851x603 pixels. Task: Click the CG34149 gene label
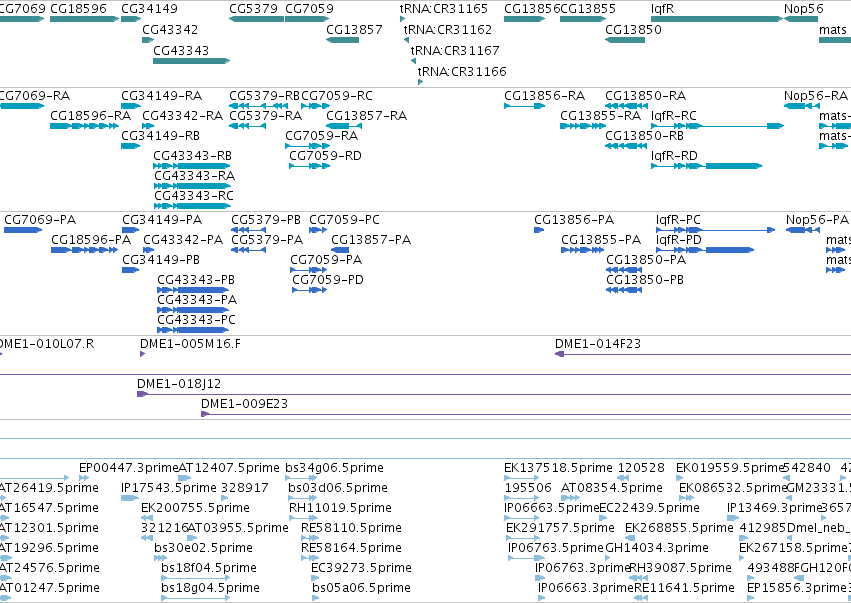149,9
